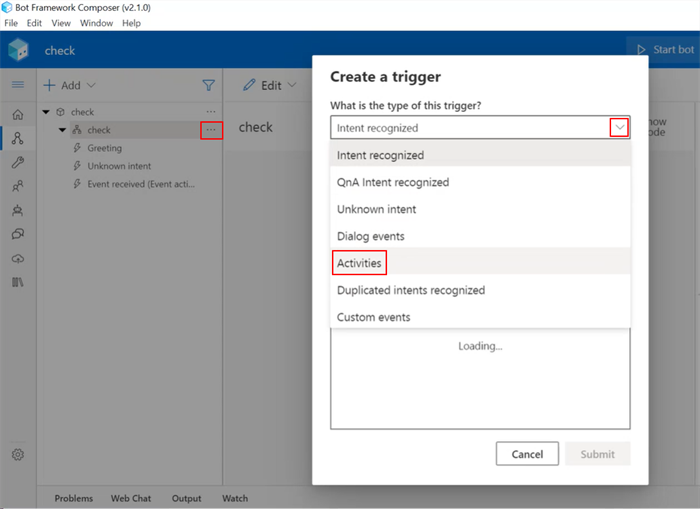Viewport: 700px width, 509px height.
Task: Collapse the root check bot node
Action: click(46, 112)
